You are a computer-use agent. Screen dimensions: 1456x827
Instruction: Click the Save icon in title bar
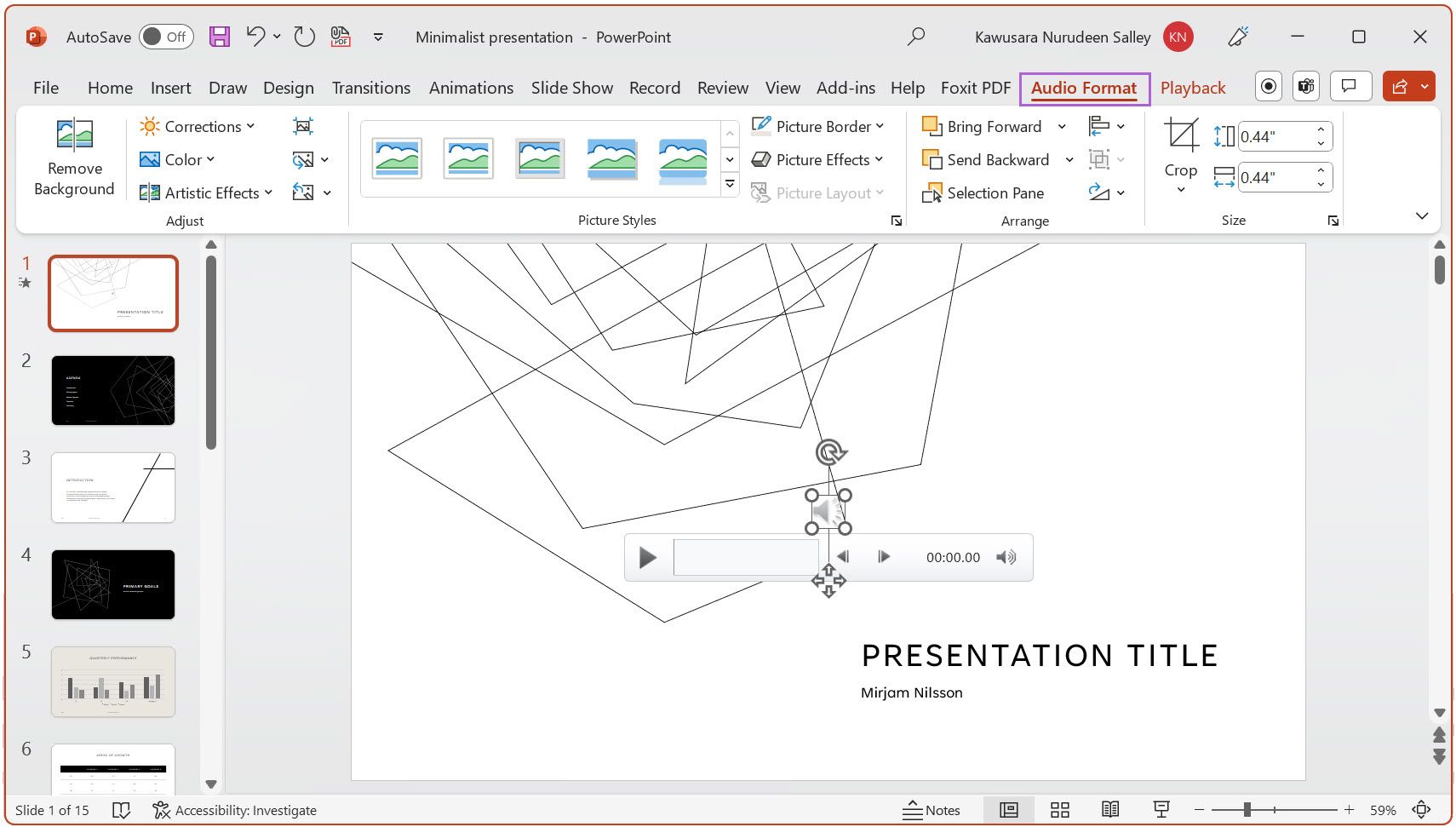(220, 37)
